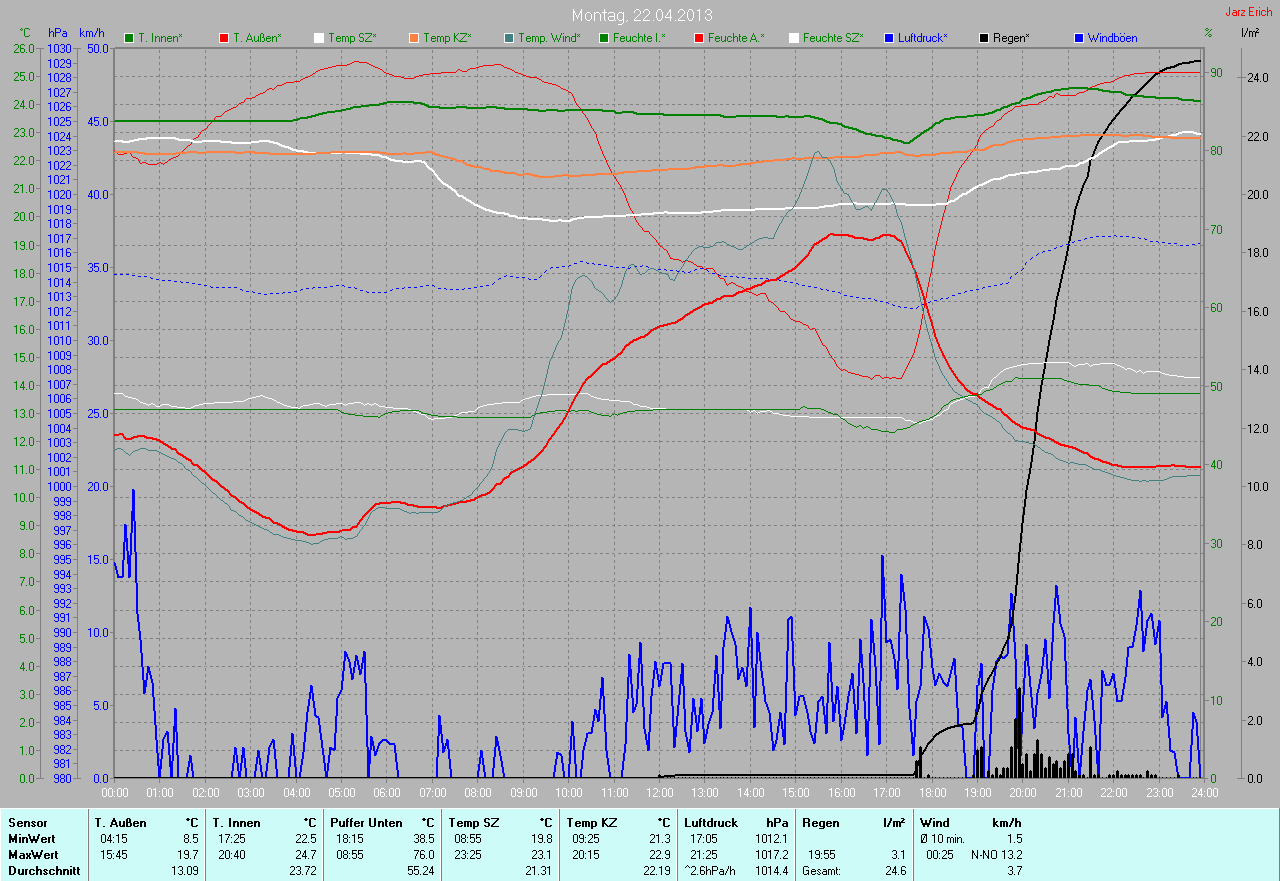Click the "Windböen" legend label
Screen dimensions: 1280x881
coord(1112,38)
